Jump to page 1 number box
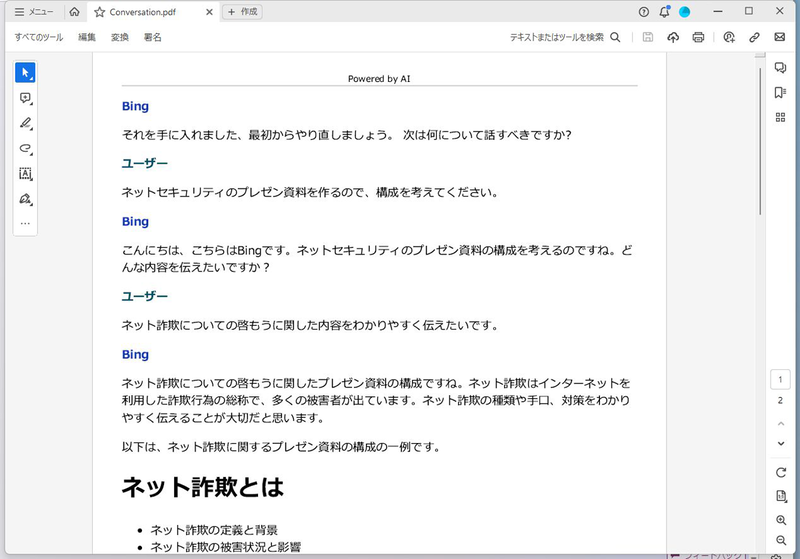 pos(780,379)
